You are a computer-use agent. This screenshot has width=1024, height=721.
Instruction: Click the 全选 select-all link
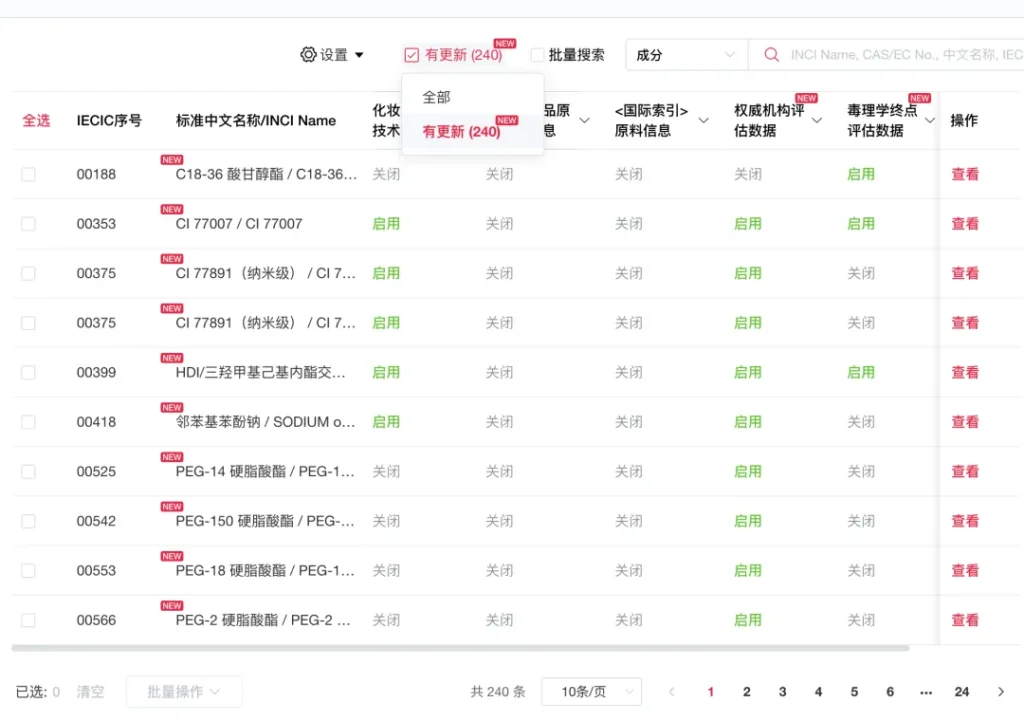coord(36,121)
